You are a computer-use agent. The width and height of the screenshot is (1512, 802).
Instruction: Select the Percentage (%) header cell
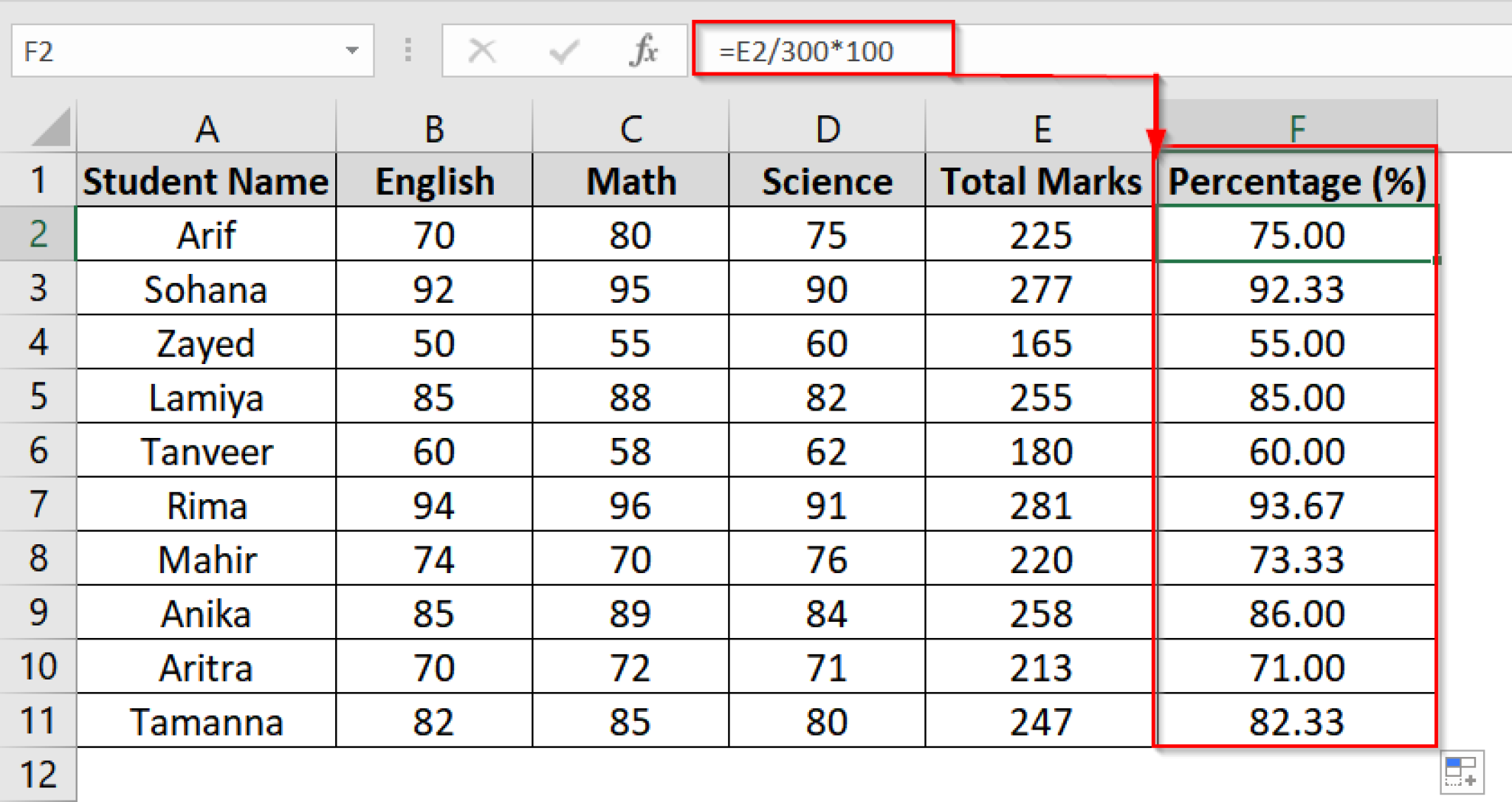pyautogui.click(x=1296, y=179)
